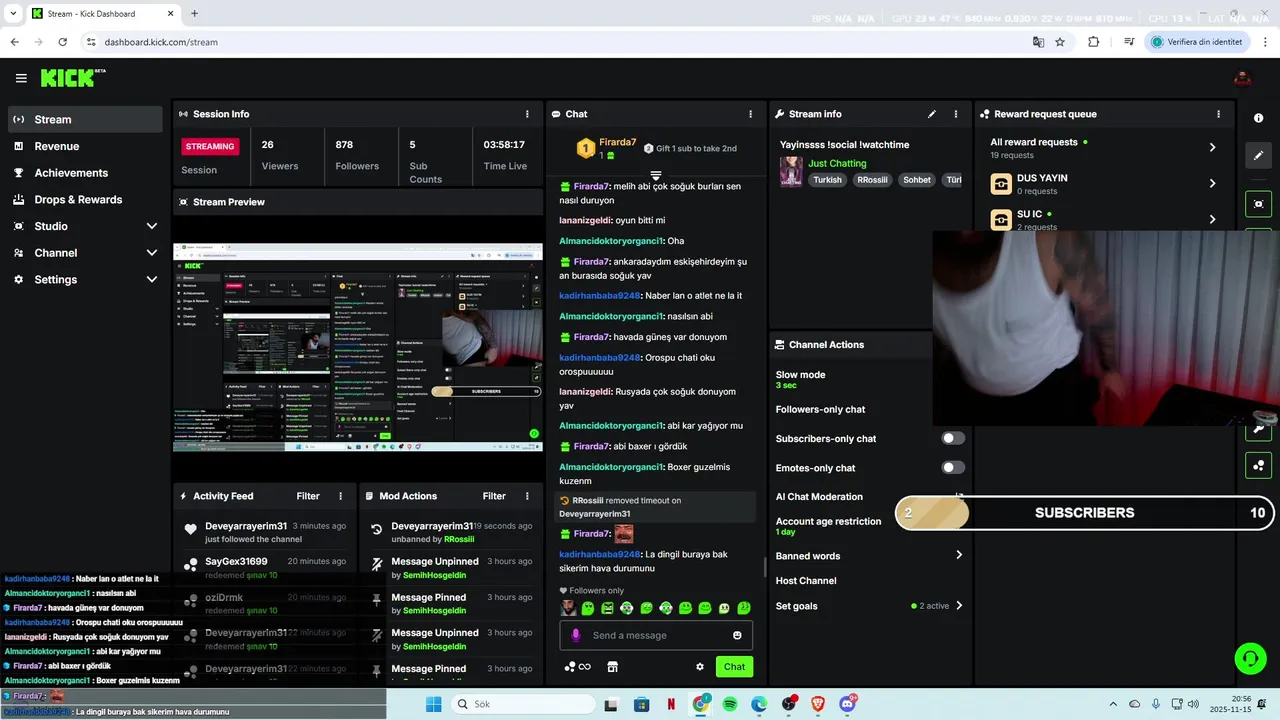1280x720 pixels.
Task: Open Activity Feed Filter dropdown
Action: coord(308,496)
